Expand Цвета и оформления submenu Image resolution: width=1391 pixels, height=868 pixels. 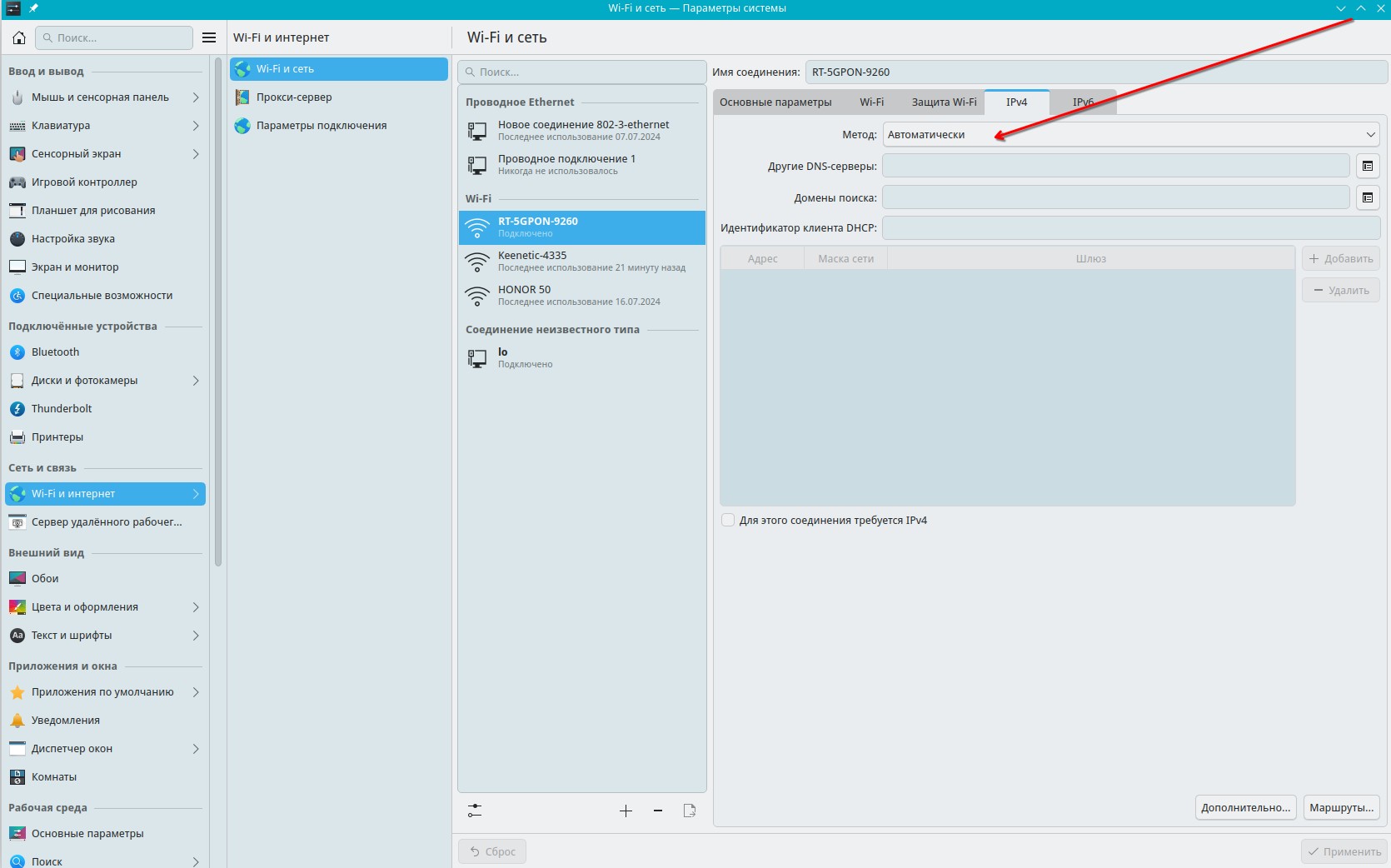click(196, 607)
